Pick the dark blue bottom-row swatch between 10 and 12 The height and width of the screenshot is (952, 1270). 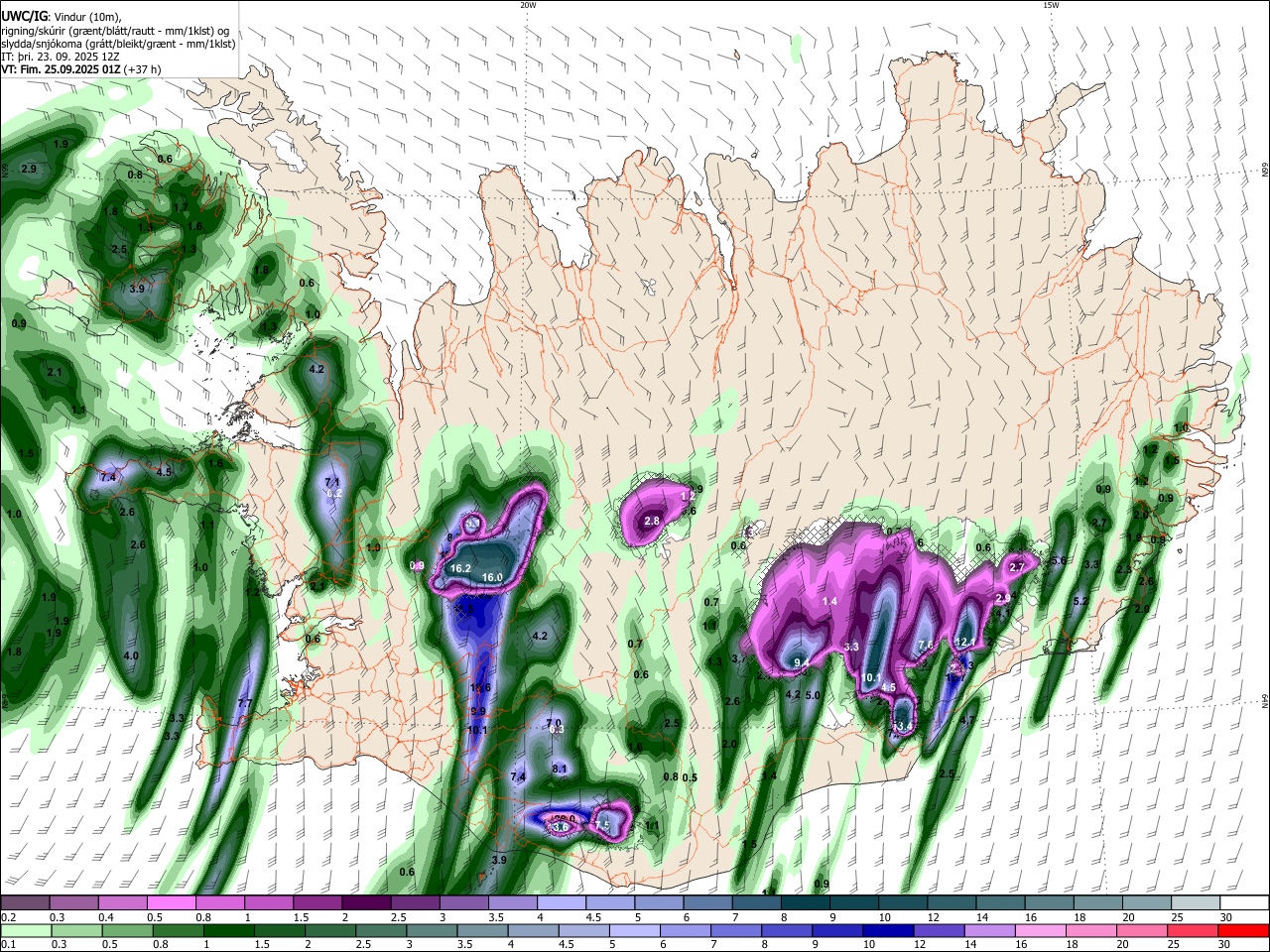[x=887, y=930]
